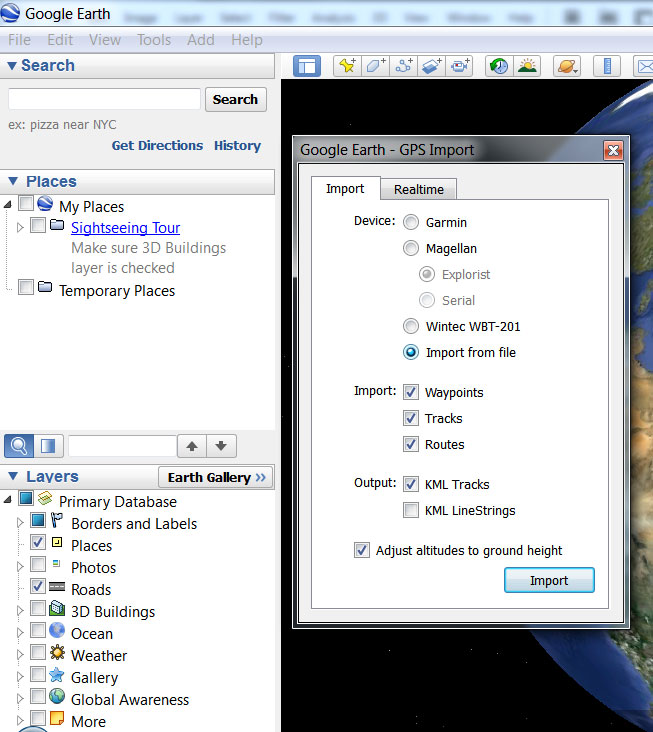The height and width of the screenshot is (732, 653).
Task: Collapse the Search panel
Action: [13, 66]
